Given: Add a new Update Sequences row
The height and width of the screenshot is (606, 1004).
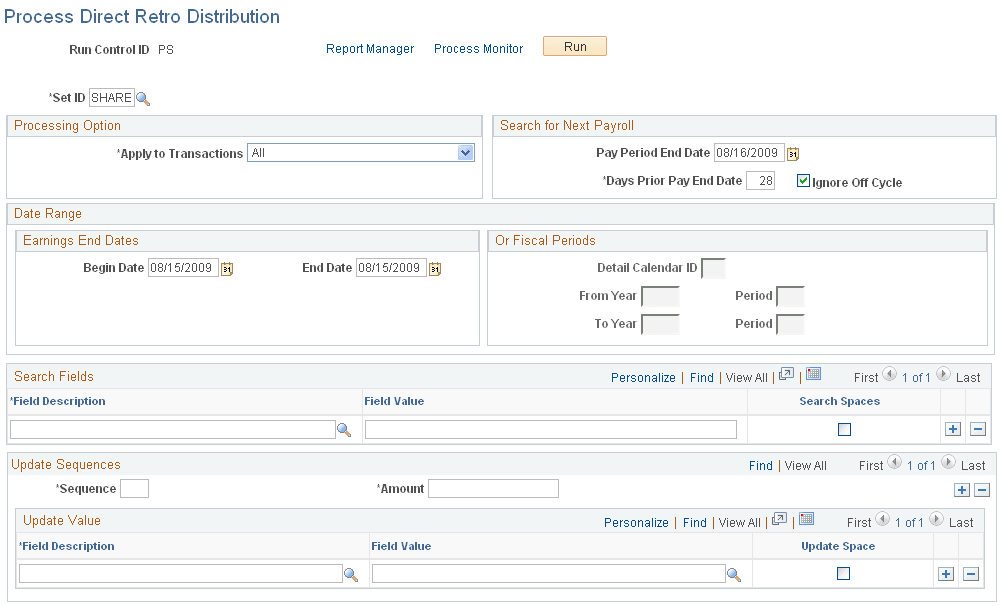Looking at the screenshot, I should click(x=962, y=489).
